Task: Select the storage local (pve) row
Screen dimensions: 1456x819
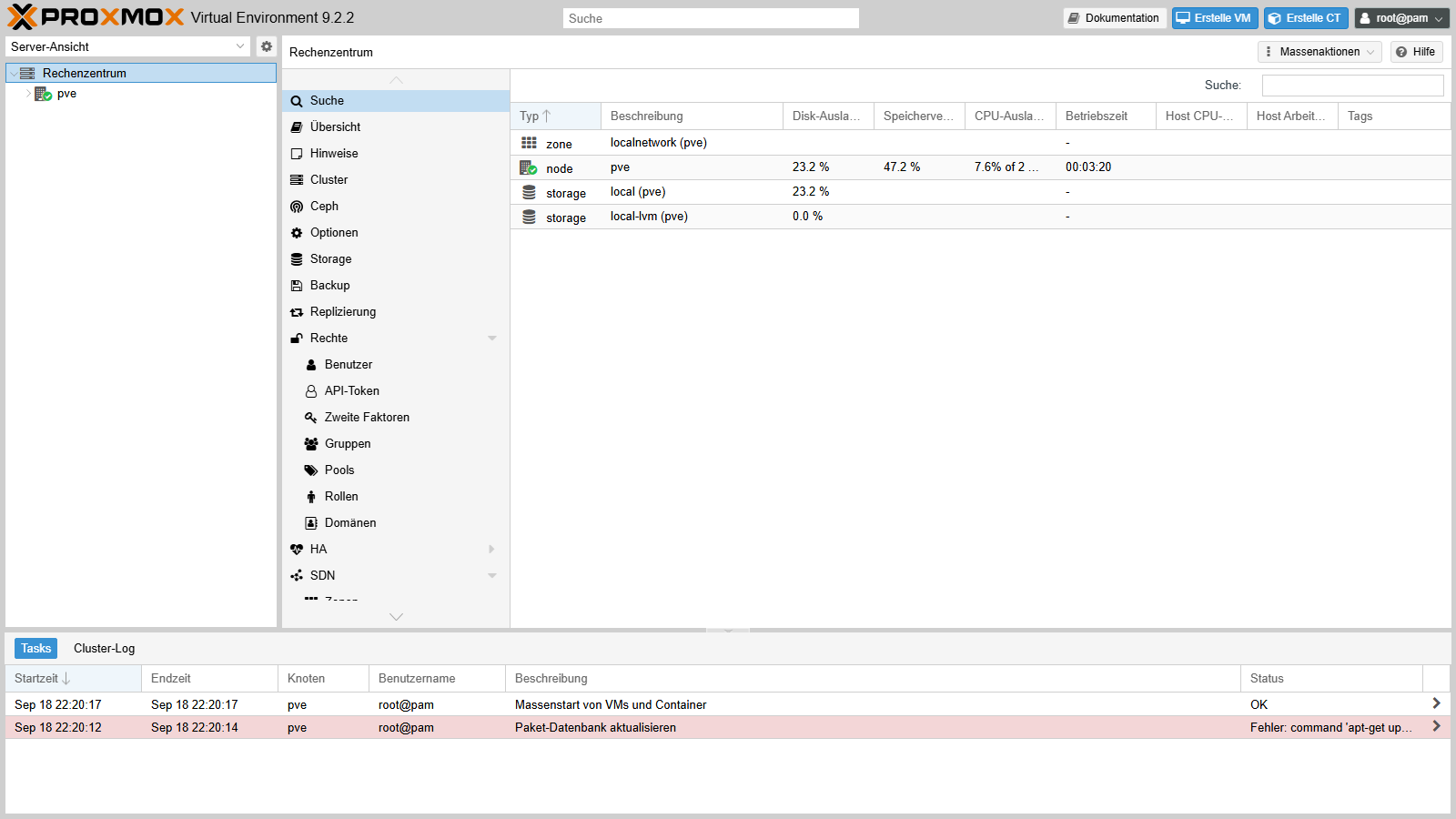Action: click(x=980, y=192)
